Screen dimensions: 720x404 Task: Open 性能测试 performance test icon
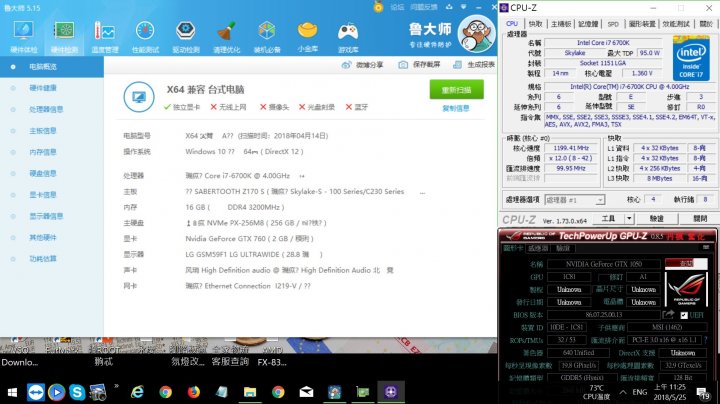[145, 37]
